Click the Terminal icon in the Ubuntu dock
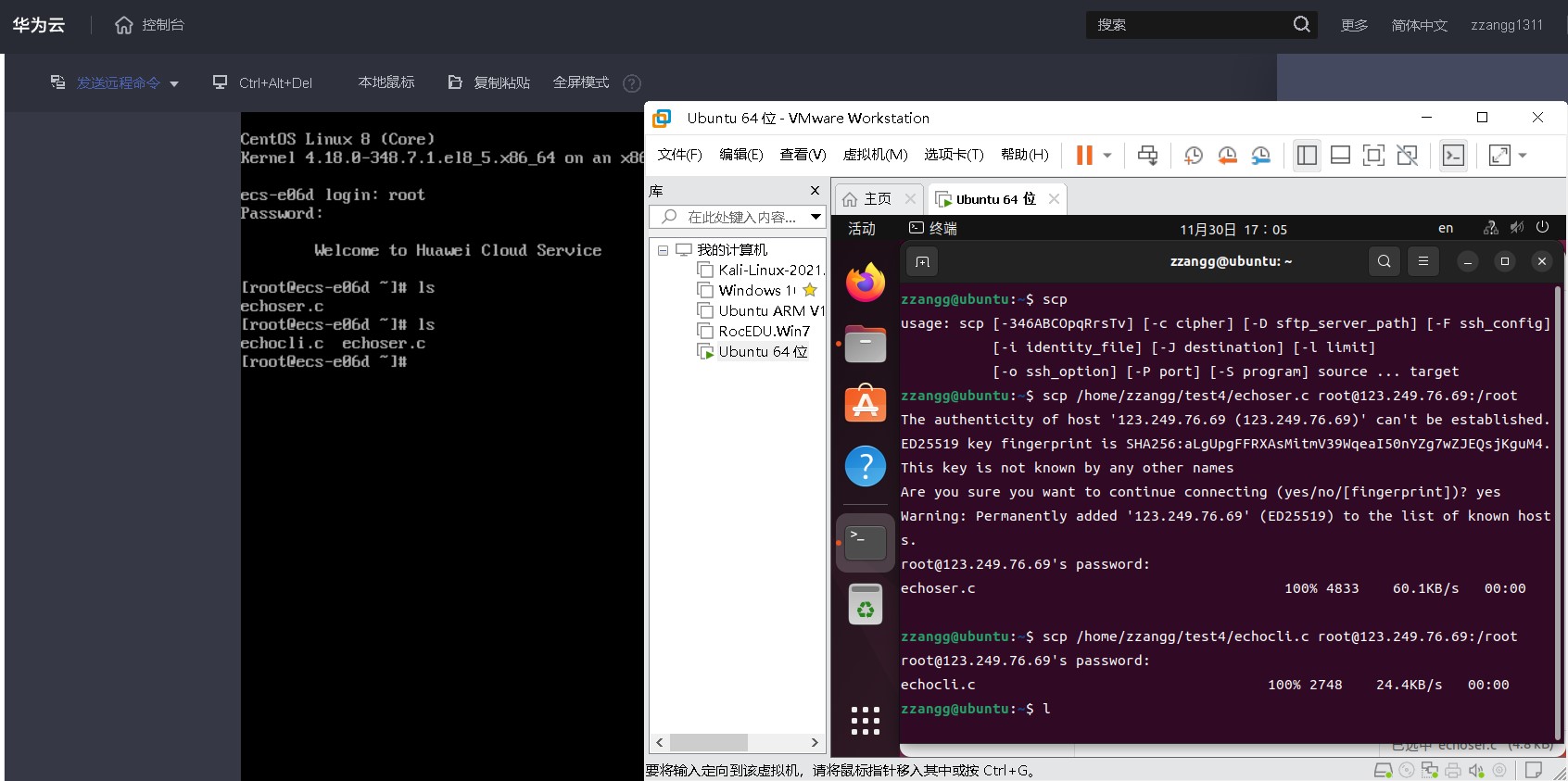The width and height of the screenshot is (1568, 781). coord(866,542)
